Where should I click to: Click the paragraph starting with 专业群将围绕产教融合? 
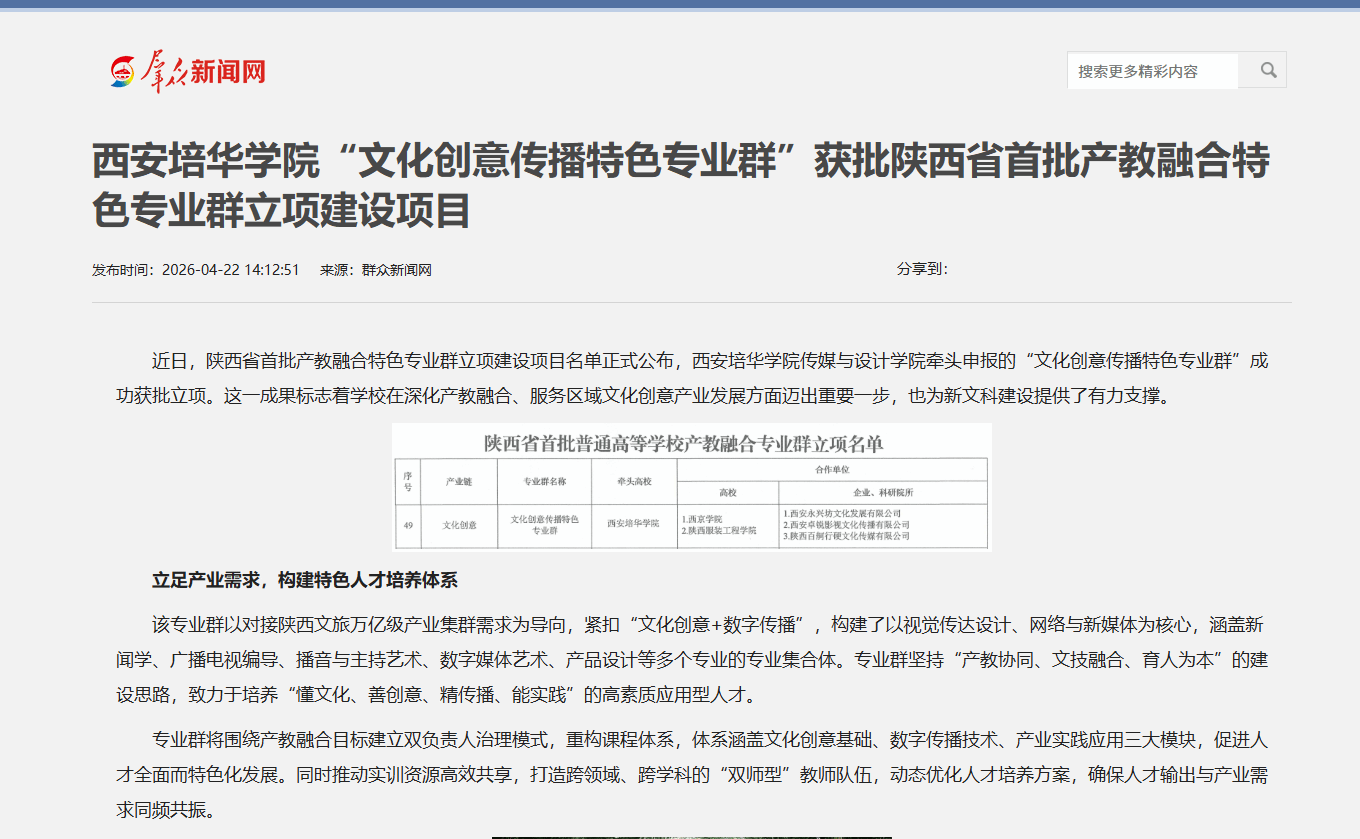pos(691,774)
